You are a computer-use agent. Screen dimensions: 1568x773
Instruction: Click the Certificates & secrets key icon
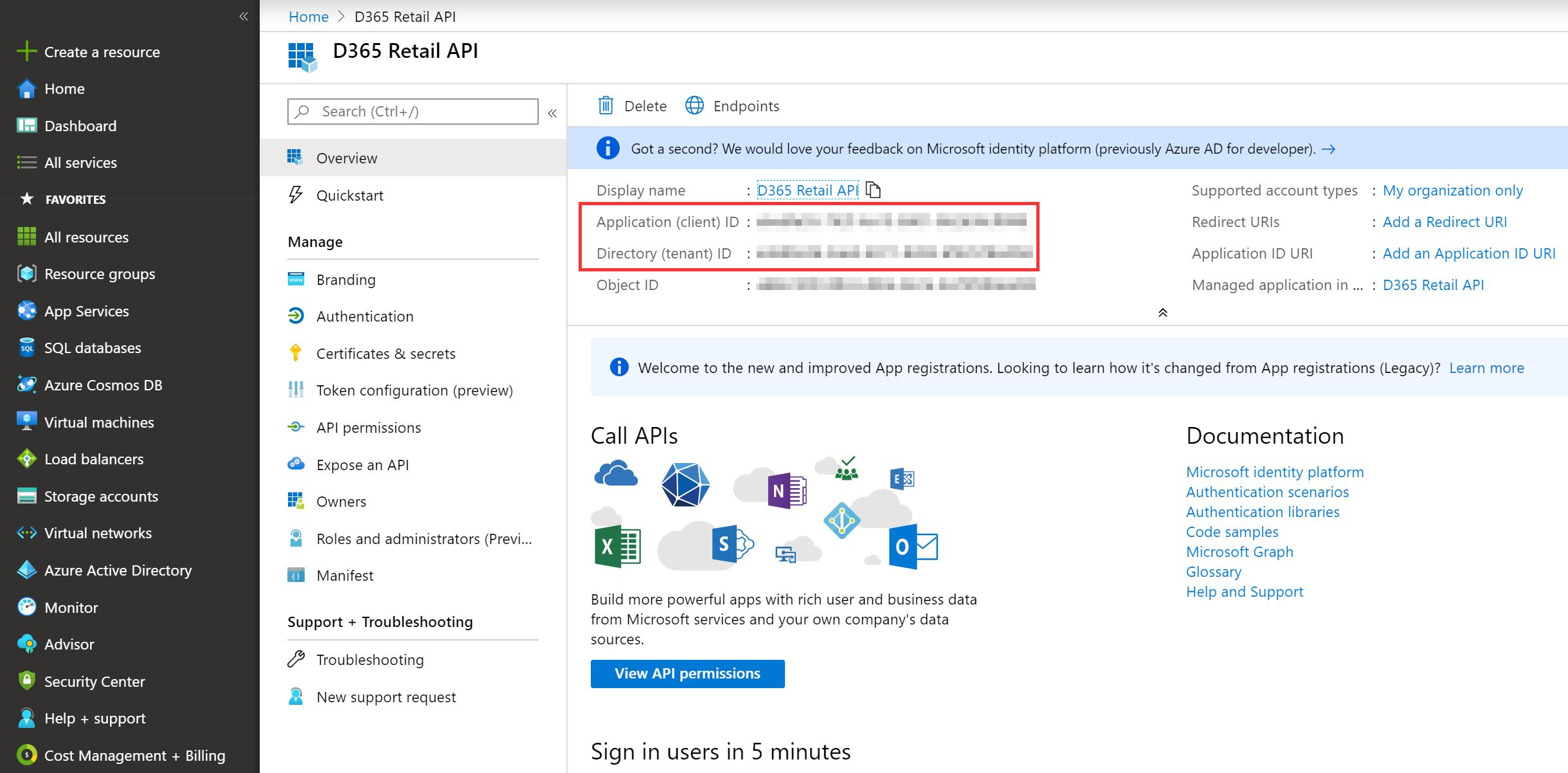click(296, 353)
